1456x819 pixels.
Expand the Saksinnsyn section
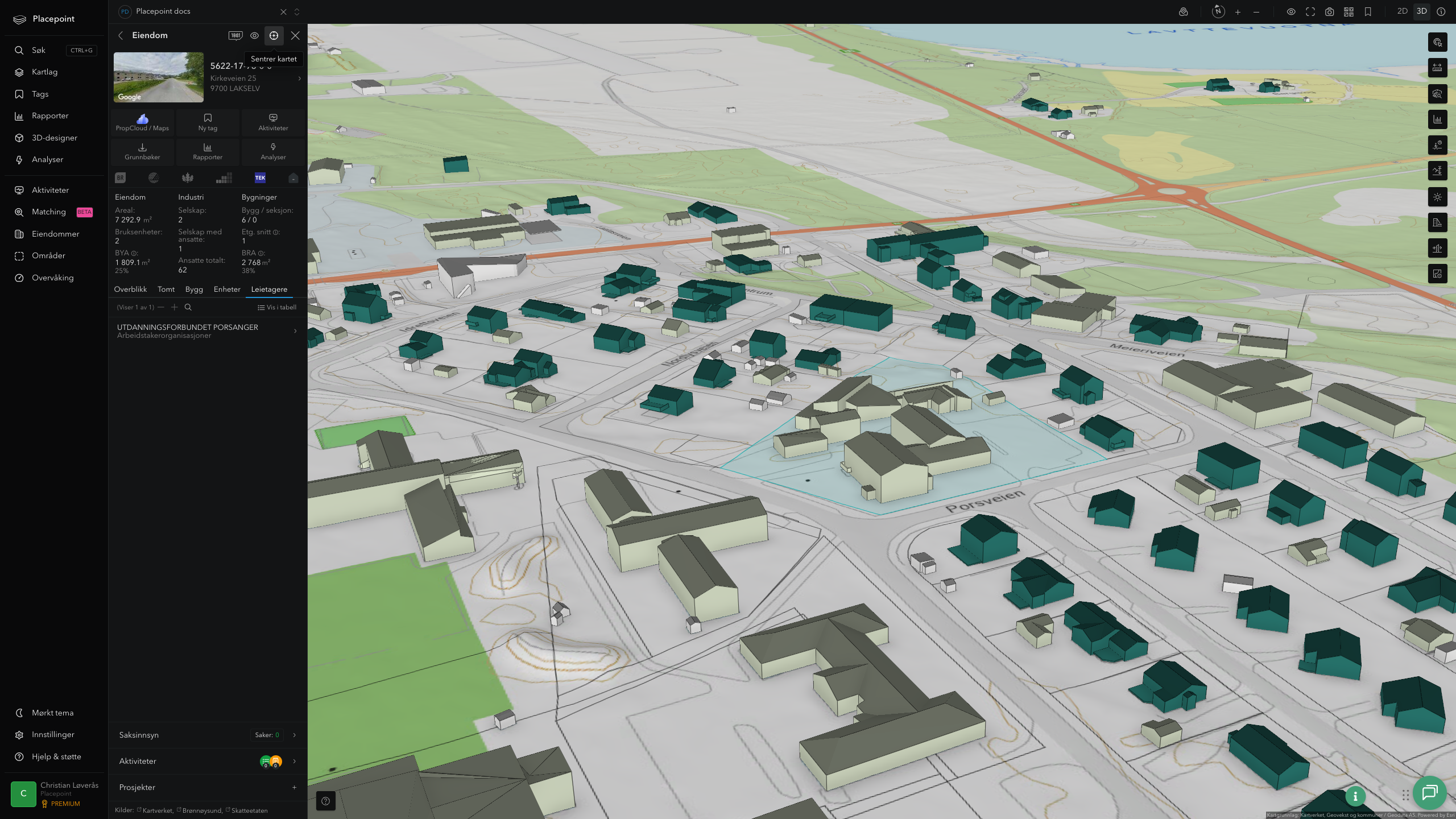point(208,735)
